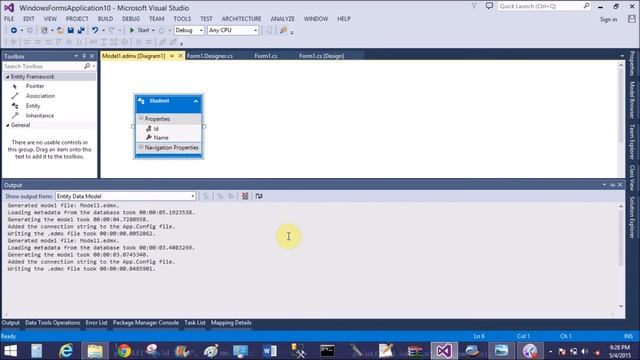Click the Clear All output icon
Screen dimensions: 640x360
point(245,196)
